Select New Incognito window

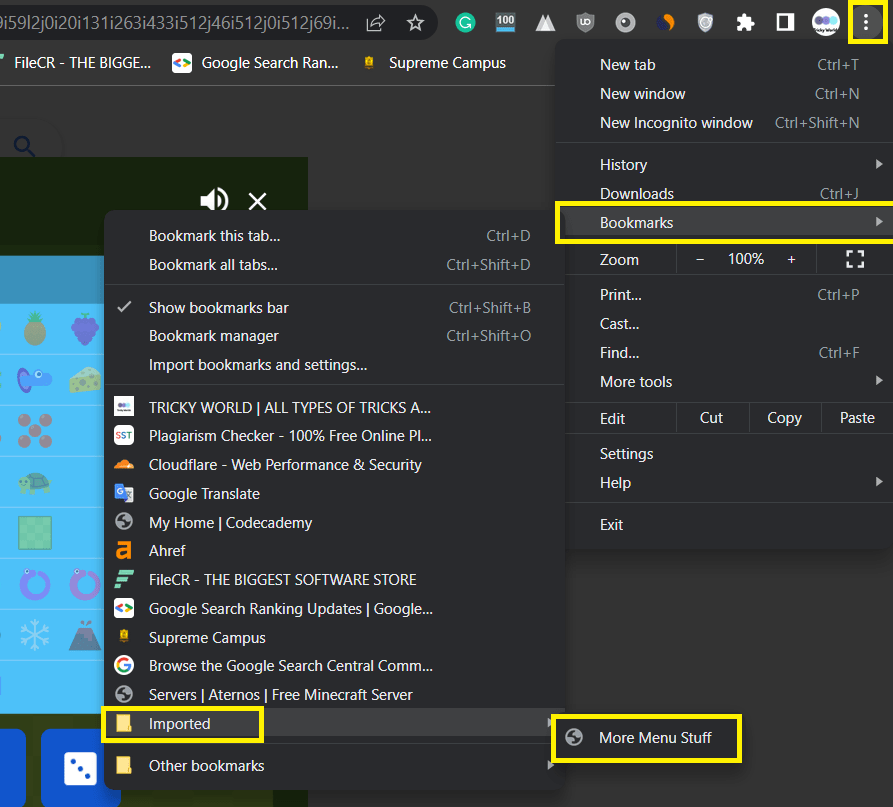[x=676, y=123]
